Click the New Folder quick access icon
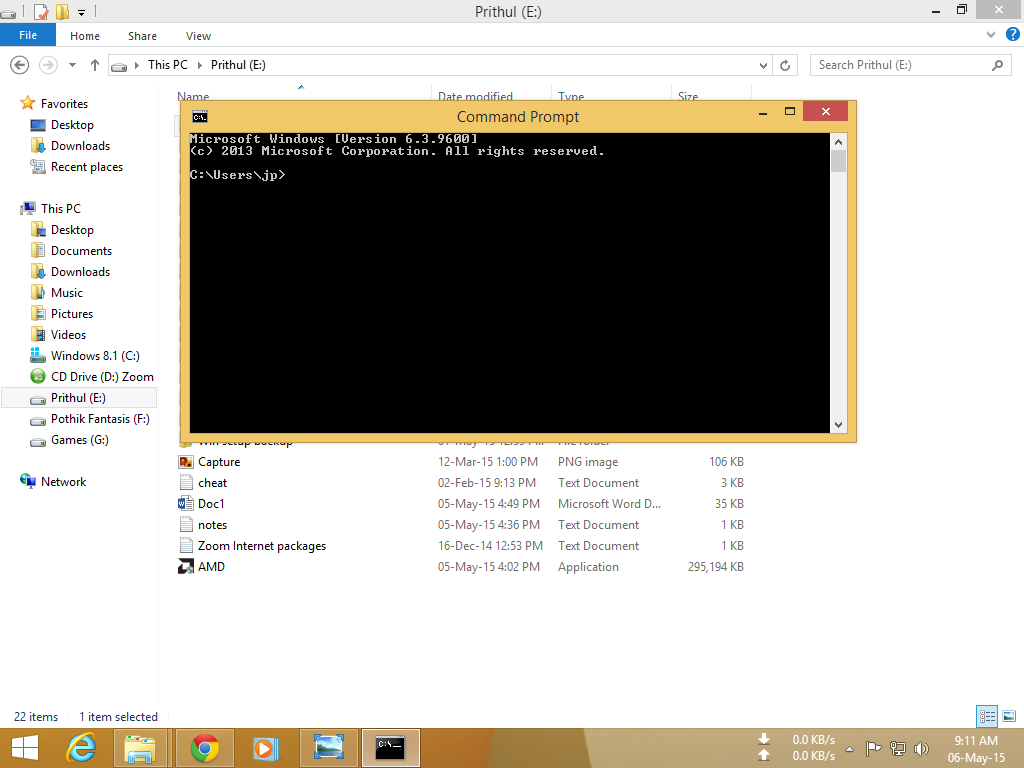This screenshot has height=768, width=1024. (62, 11)
